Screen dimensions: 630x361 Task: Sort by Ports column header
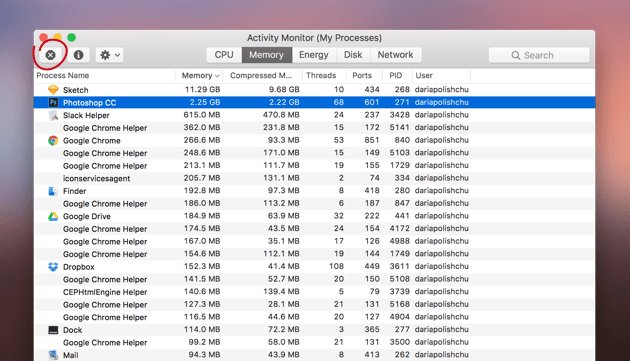[x=364, y=76]
